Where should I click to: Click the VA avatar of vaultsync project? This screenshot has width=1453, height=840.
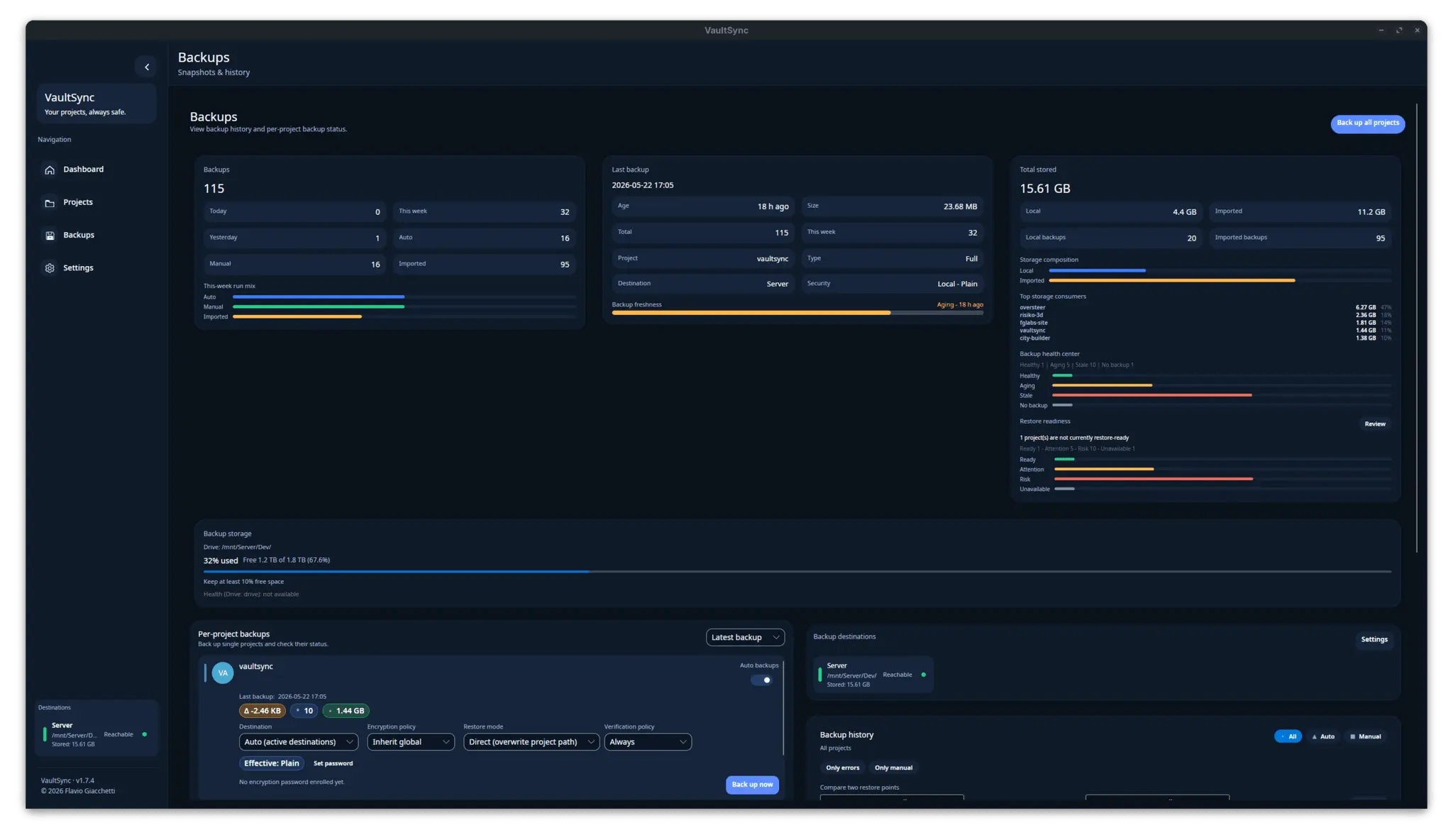223,673
